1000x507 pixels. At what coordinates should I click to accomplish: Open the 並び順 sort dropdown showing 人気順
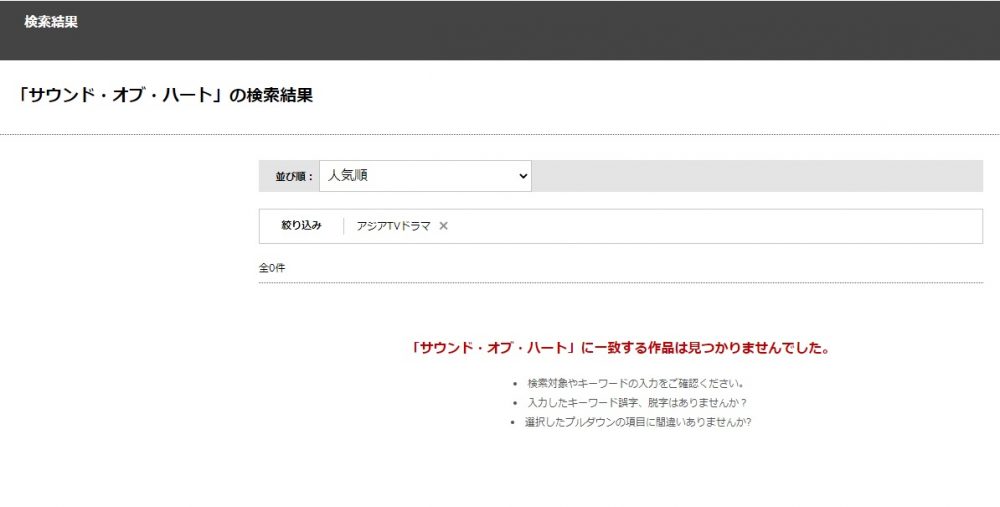(x=425, y=176)
